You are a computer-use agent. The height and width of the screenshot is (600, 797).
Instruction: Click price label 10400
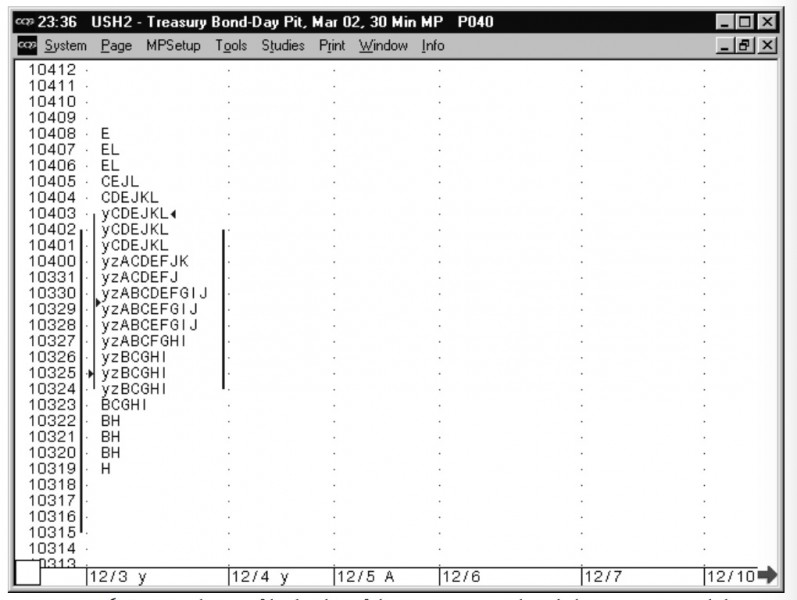click(x=52, y=261)
